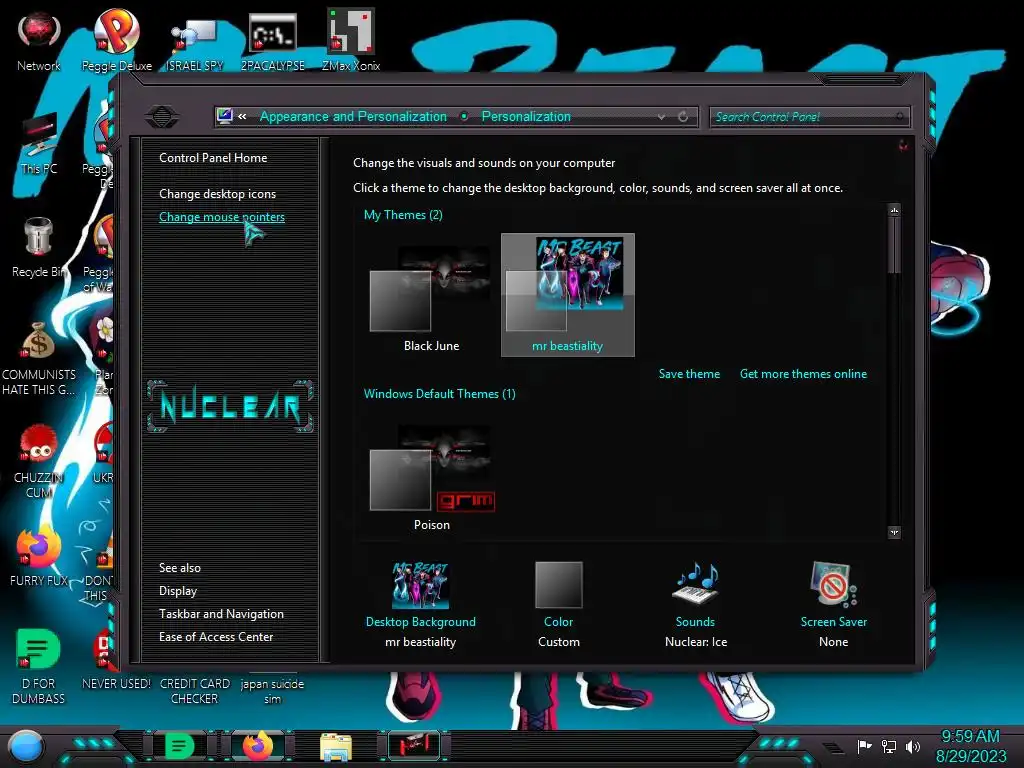Select the CREDIT CARD CHECKER desktop item
This screenshot has height=768, width=1024.
(x=195, y=691)
